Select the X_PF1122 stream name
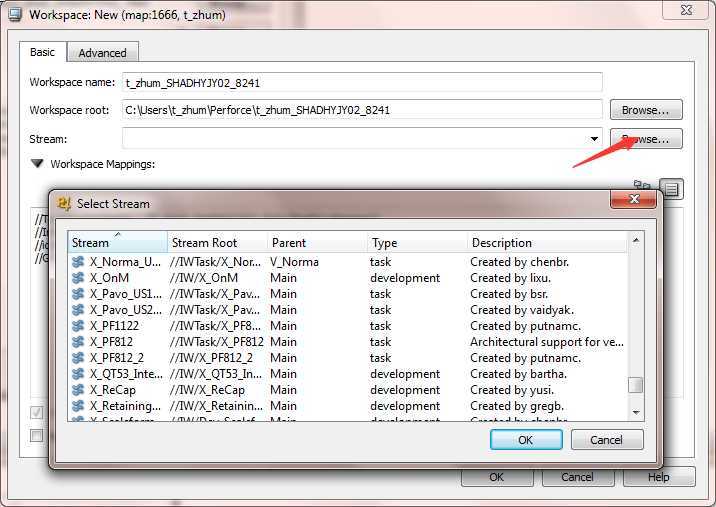This screenshot has height=507, width=716. click(114, 326)
